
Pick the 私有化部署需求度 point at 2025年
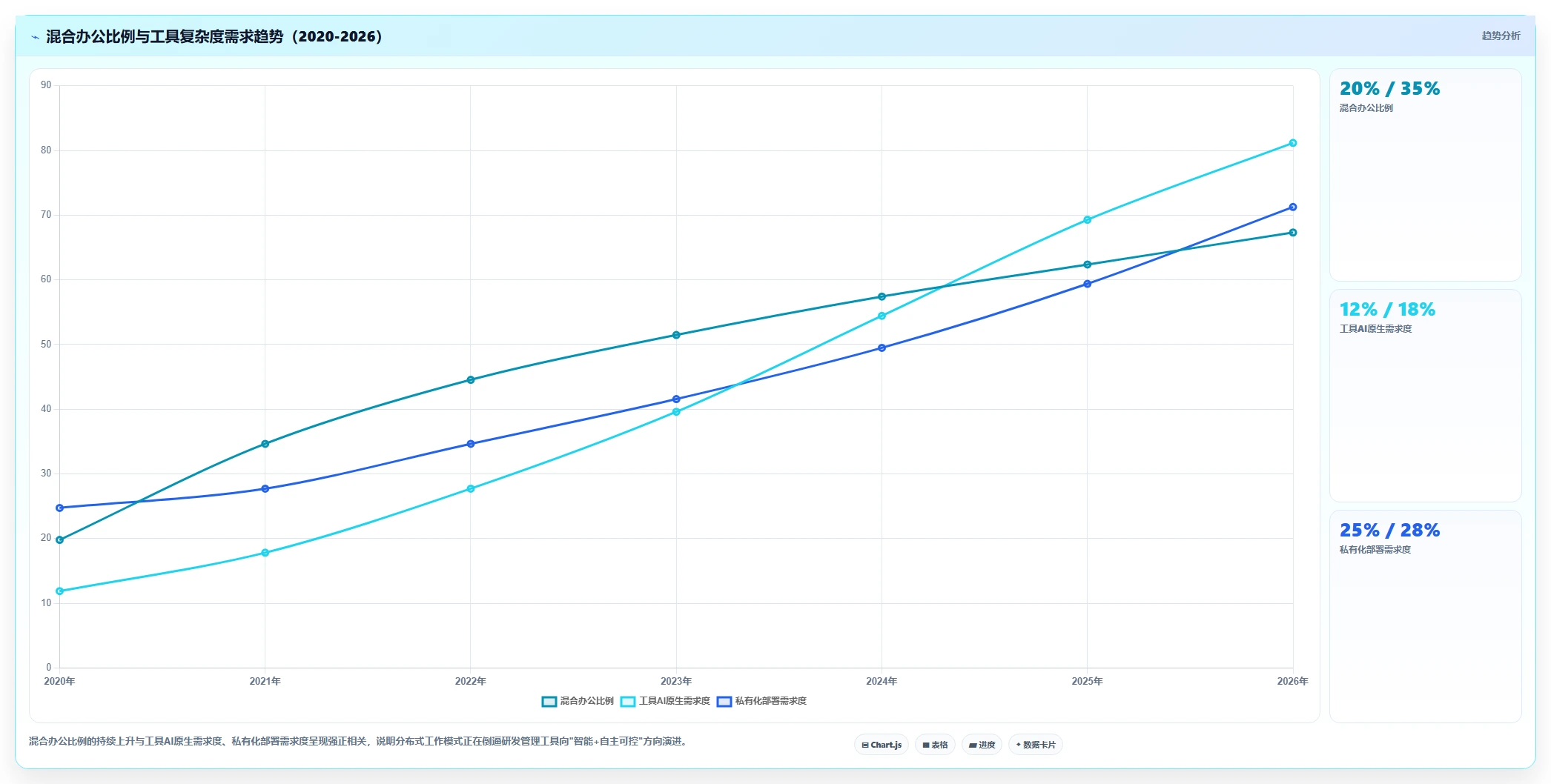[x=1088, y=284]
